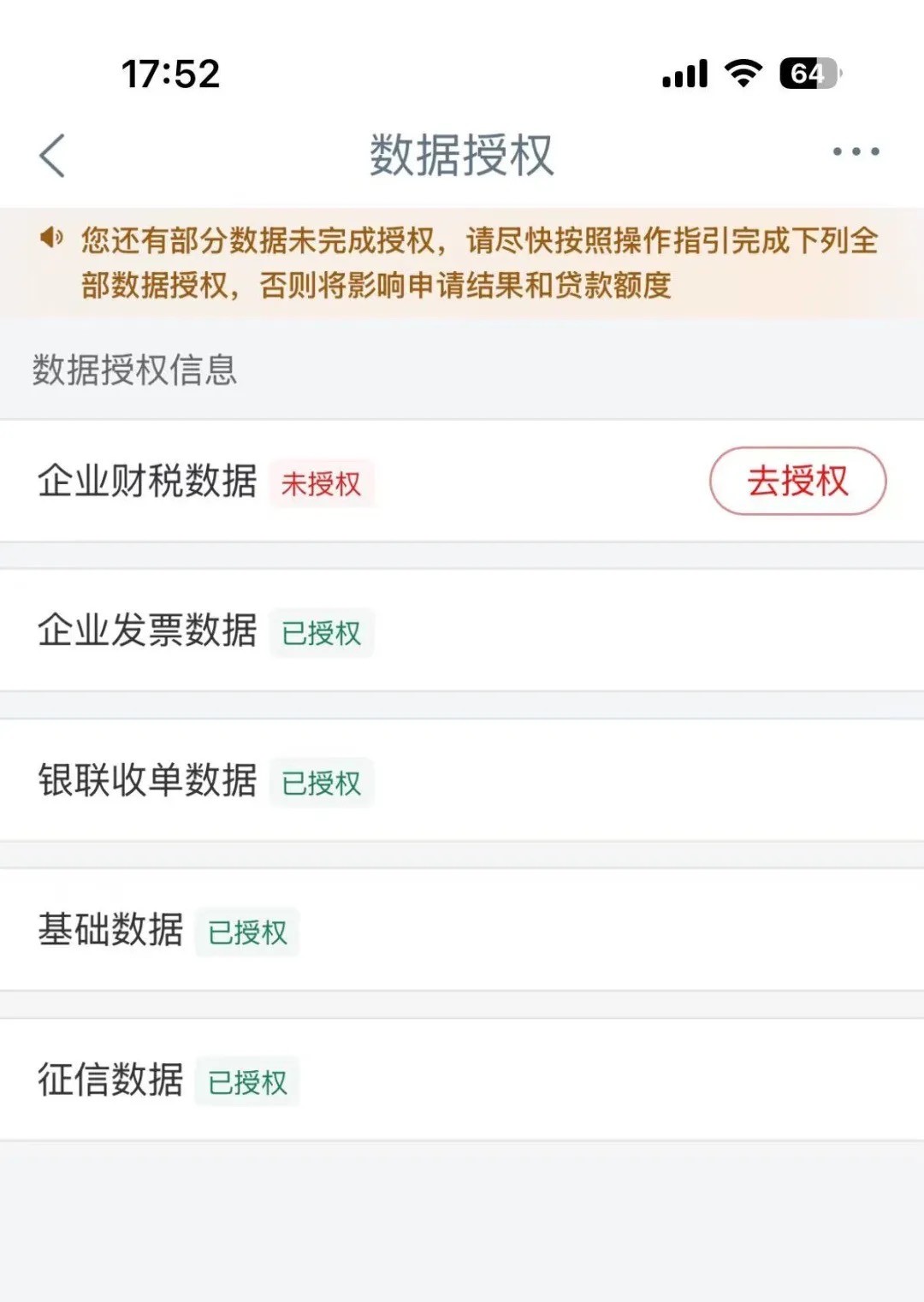Open the 征信数据 entry
The image size is (924, 1302).
[110, 1080]
